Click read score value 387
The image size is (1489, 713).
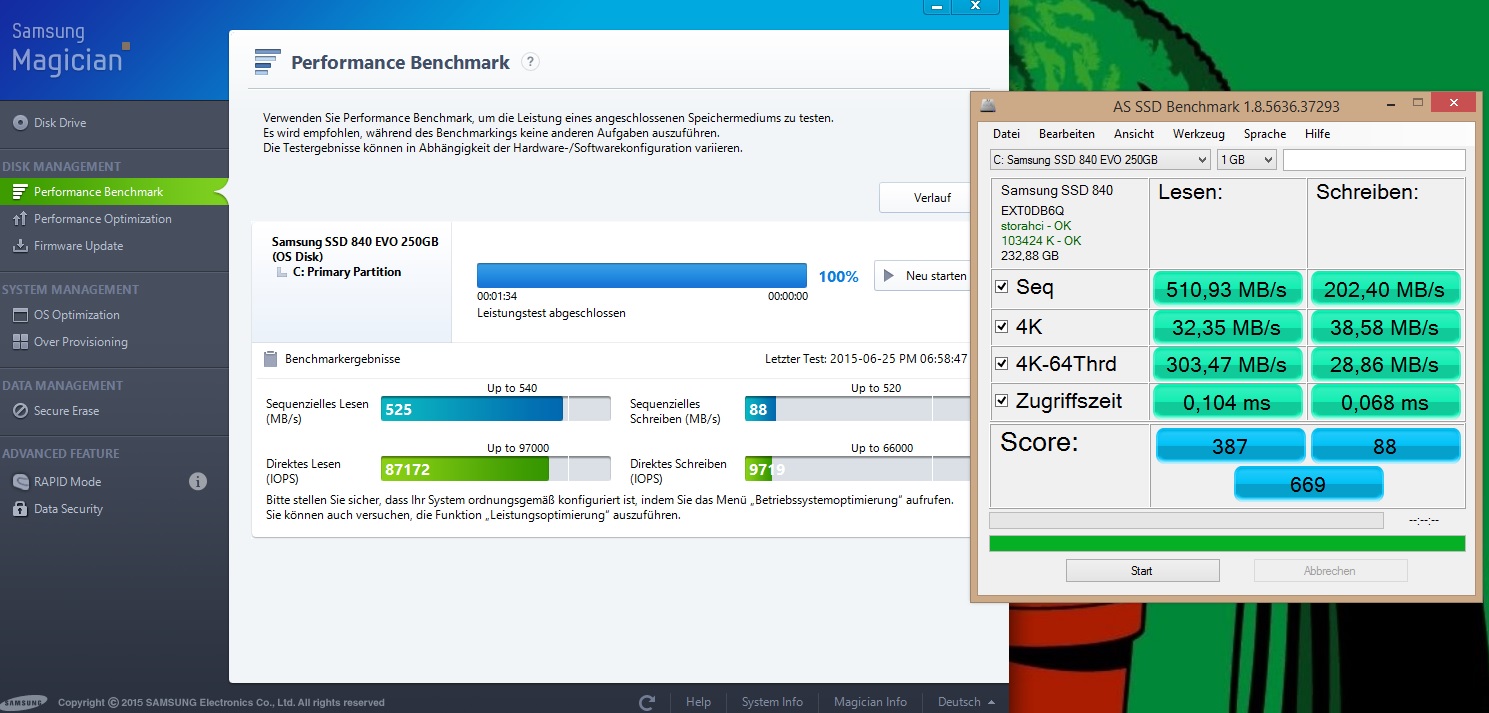point(1230,447)
